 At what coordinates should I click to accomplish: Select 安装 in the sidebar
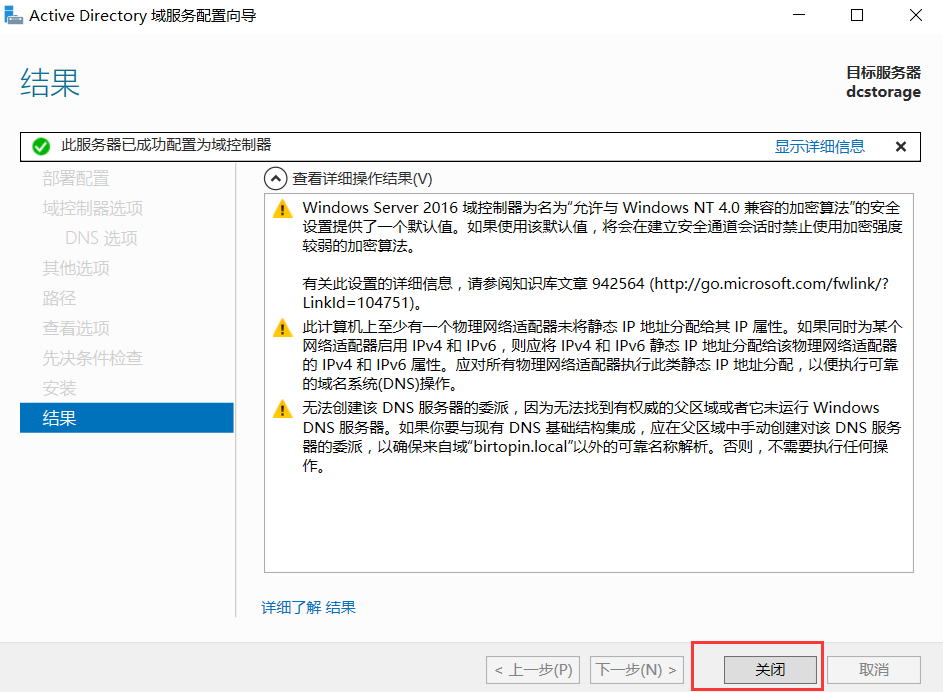coord(59,388)
